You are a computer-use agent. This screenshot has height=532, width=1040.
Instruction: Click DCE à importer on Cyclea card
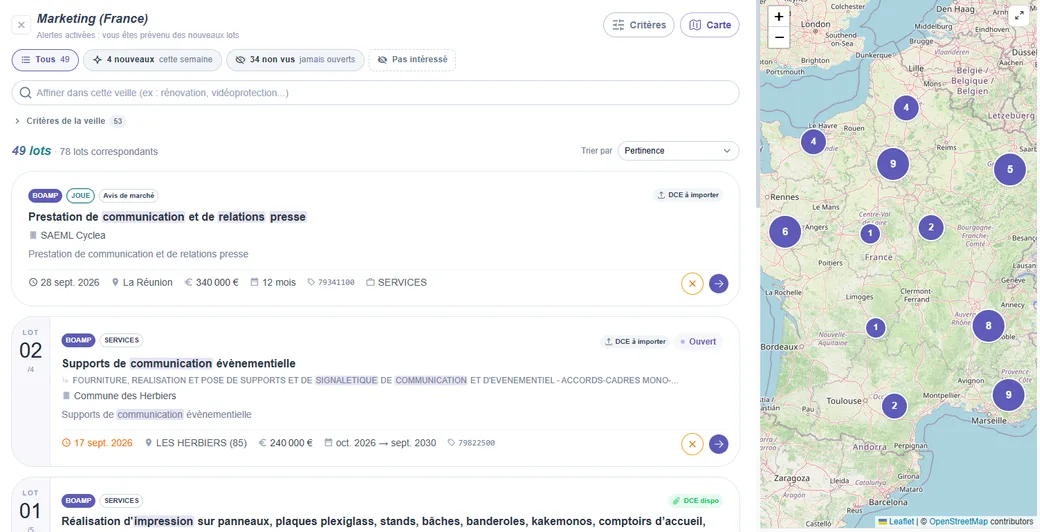click(x=687, y=195)
